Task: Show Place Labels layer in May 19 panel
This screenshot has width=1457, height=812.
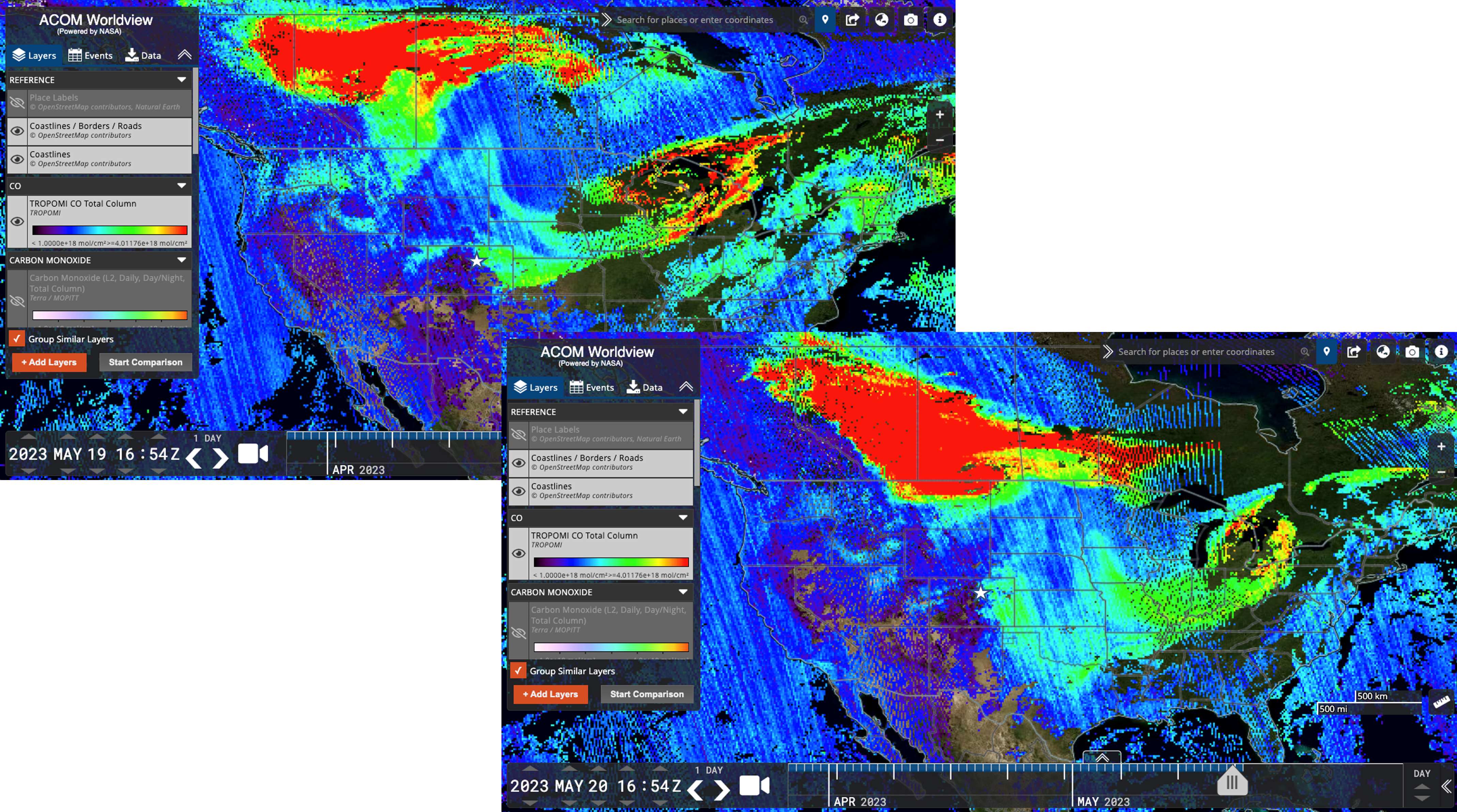Action: click(17, 103)
